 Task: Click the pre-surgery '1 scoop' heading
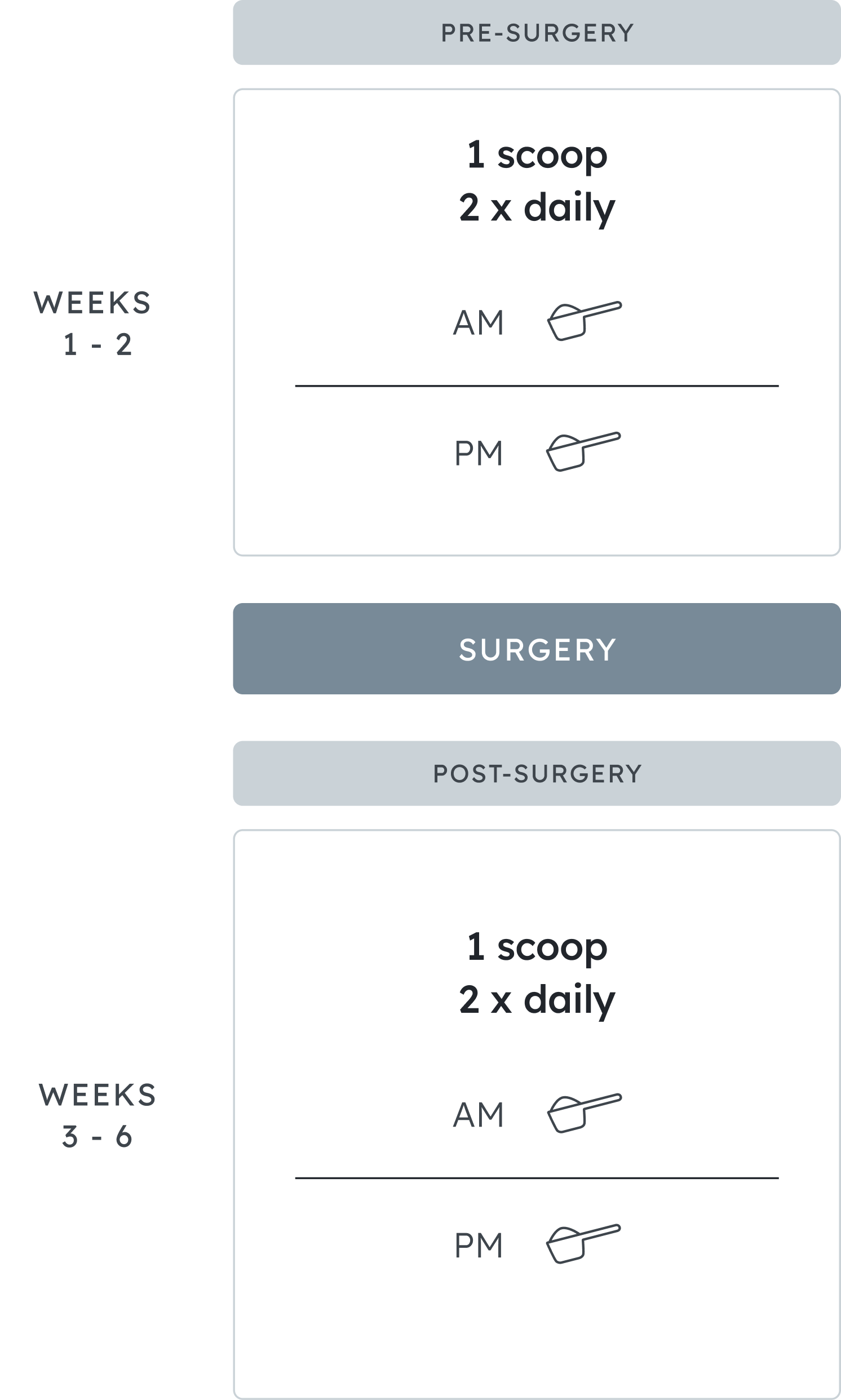click(x=537, y=156)
